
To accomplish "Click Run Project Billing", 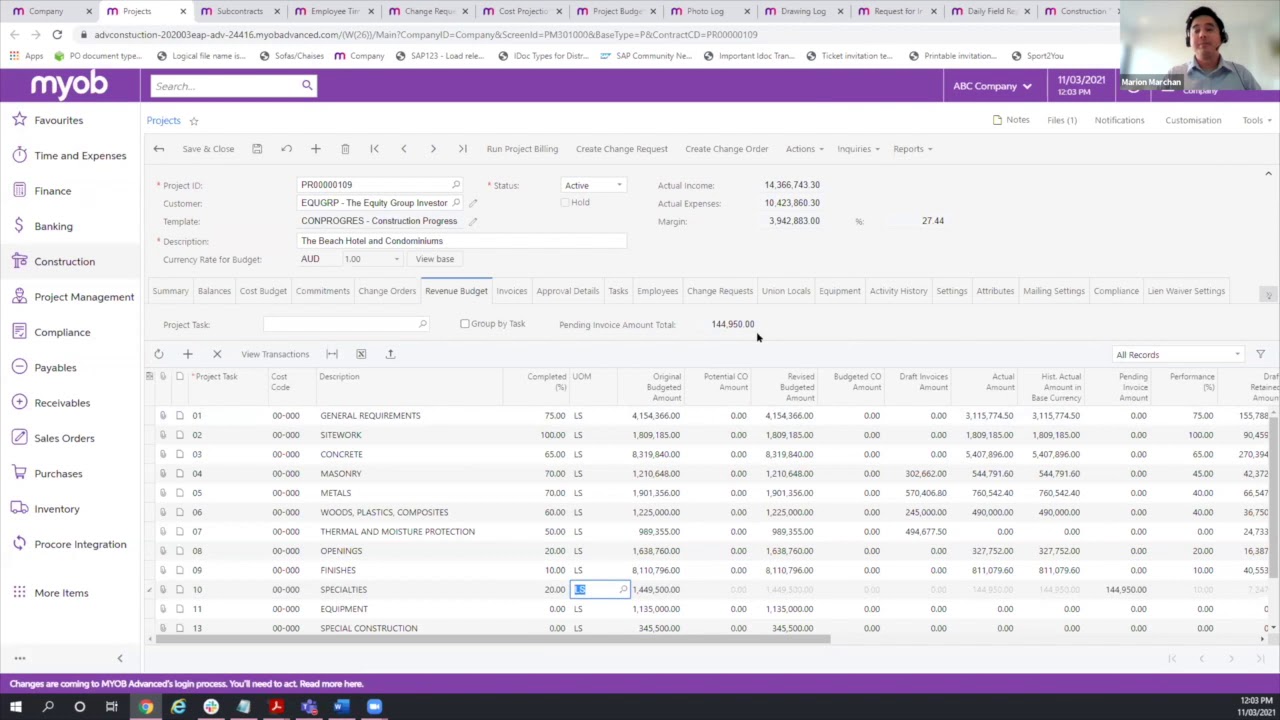I will click(x=522, y=149).
